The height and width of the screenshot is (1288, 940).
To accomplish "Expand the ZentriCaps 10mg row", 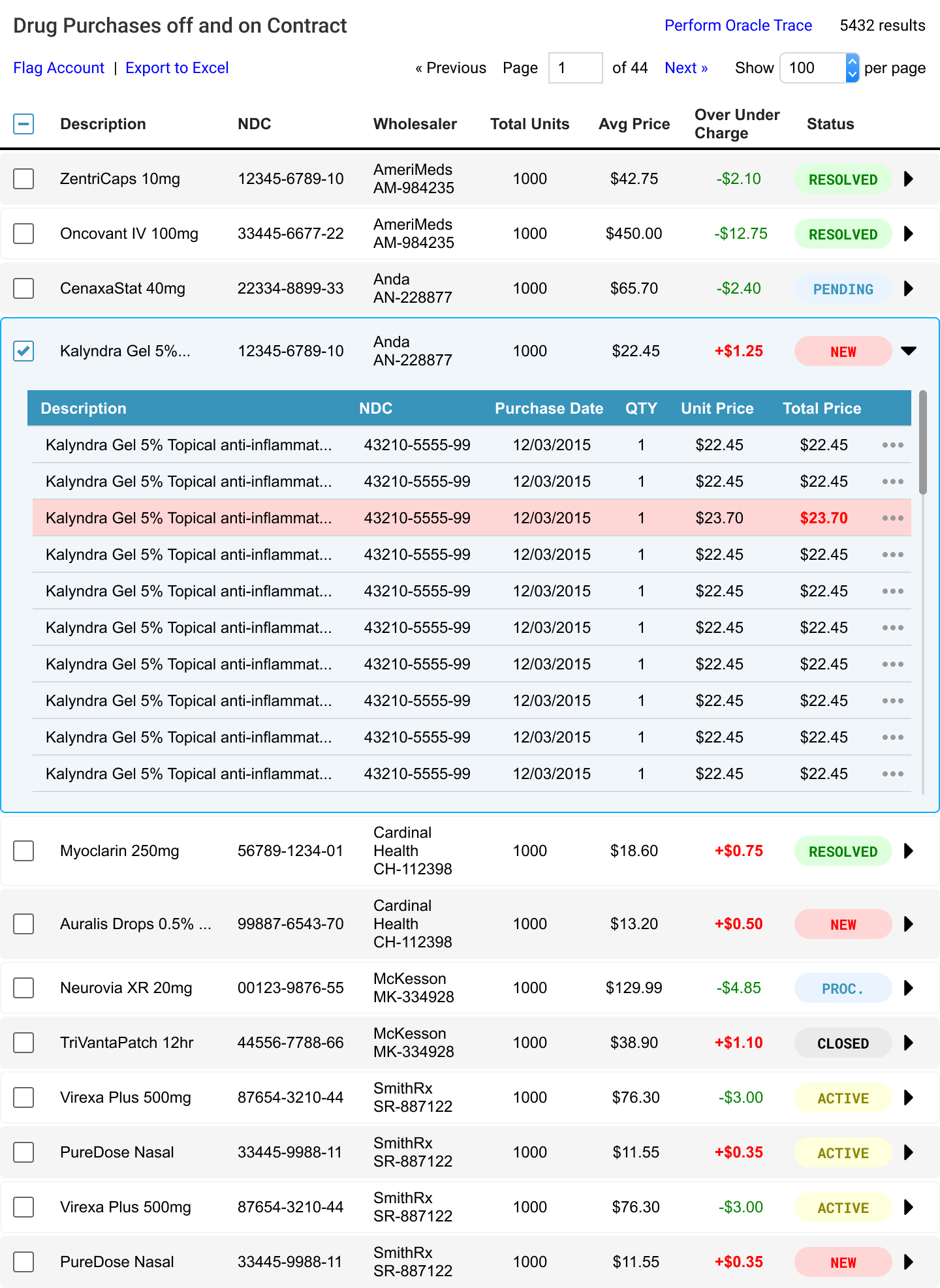I will click(x=909, y=179).
